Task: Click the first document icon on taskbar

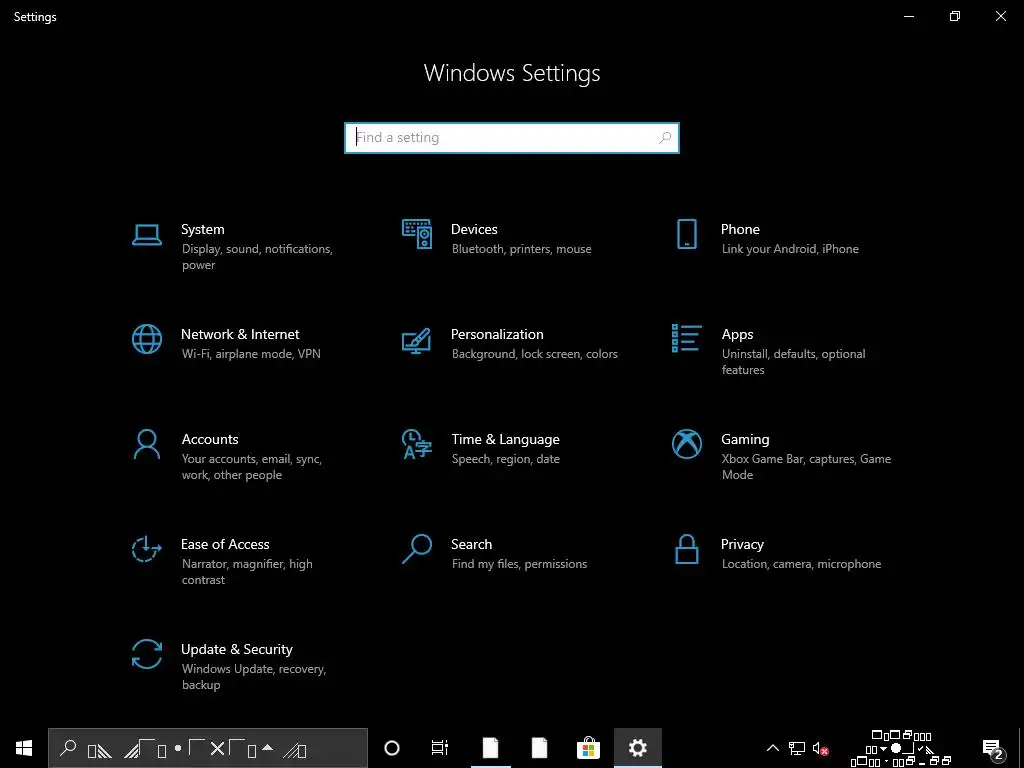Action: 490,748
